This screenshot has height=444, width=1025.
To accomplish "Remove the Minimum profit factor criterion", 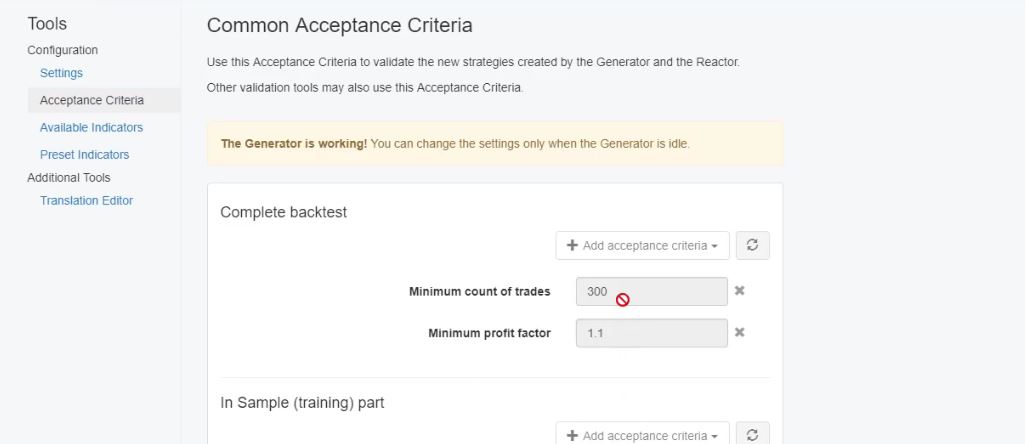I will pyautogui.click(x=740, y=333).
